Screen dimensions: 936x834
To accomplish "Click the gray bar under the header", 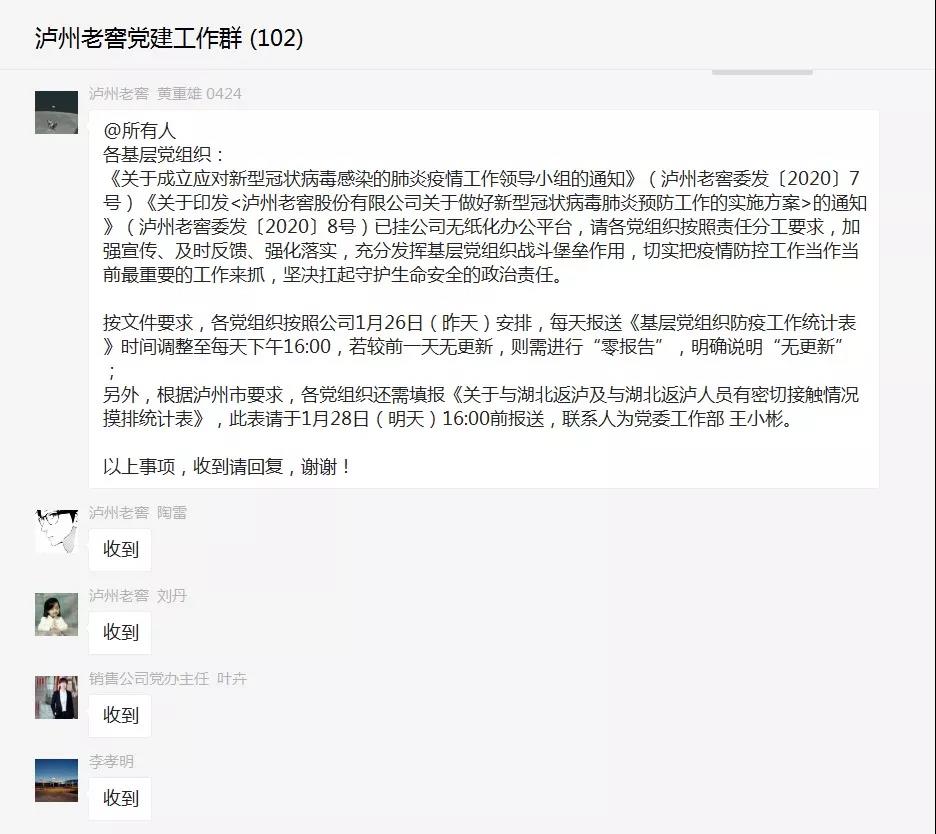I will pos(762,72).
